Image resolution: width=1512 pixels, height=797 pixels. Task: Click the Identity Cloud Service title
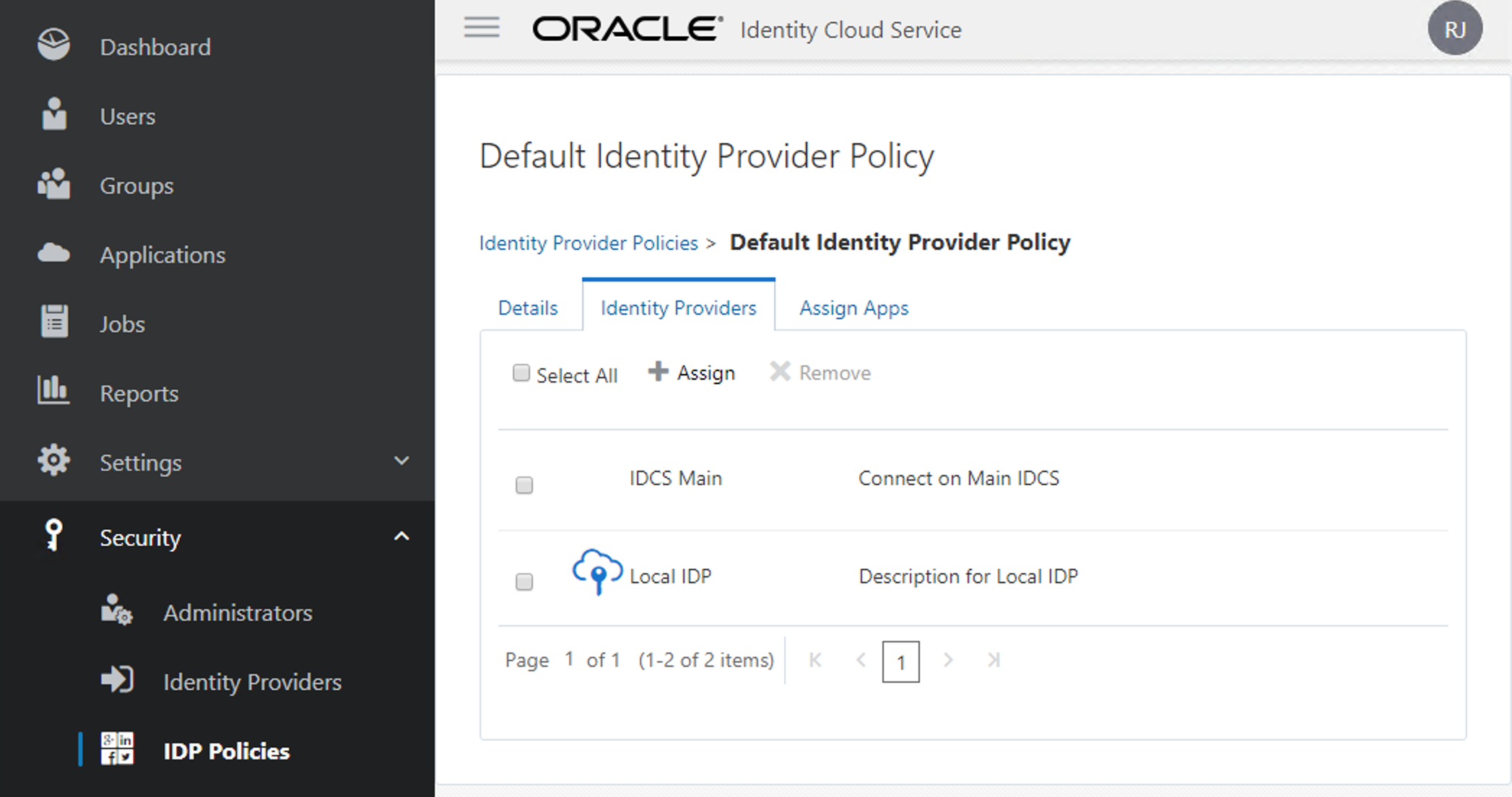pyautogui.click(x=851, y=30)
